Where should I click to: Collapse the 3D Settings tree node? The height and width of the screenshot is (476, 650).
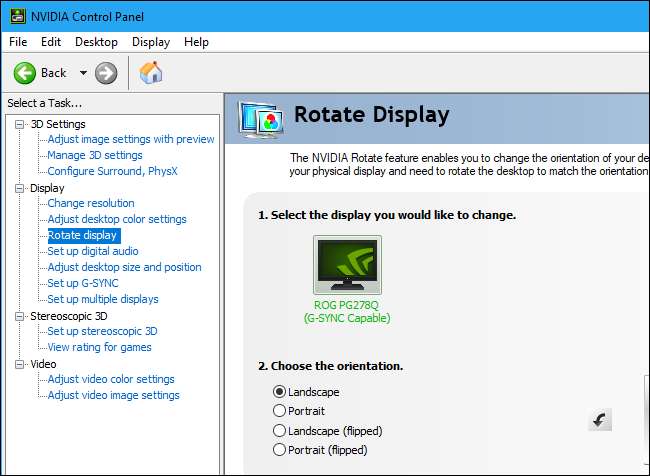coord(21,123)
